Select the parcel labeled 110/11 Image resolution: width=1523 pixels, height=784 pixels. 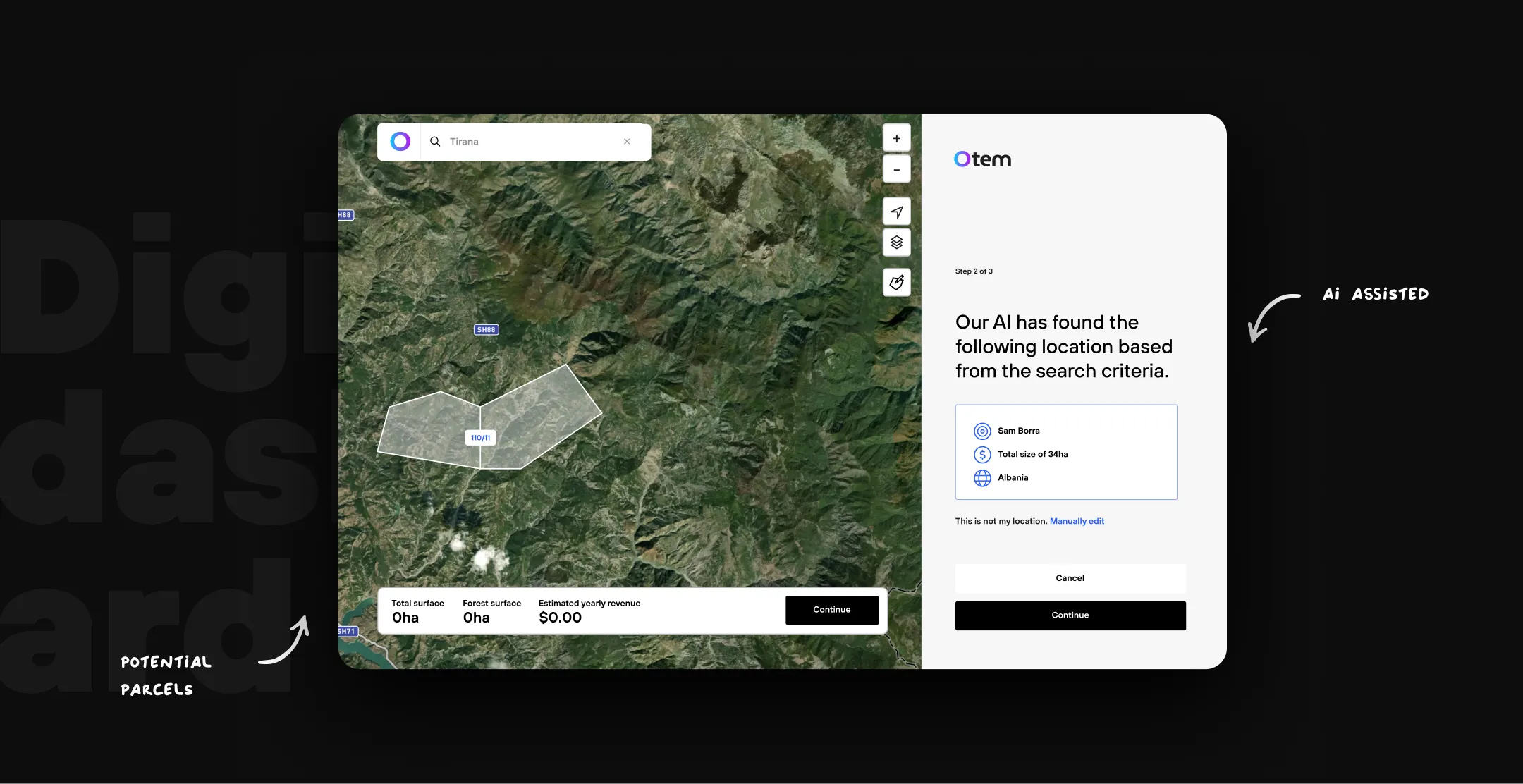[x=481, y=438]
